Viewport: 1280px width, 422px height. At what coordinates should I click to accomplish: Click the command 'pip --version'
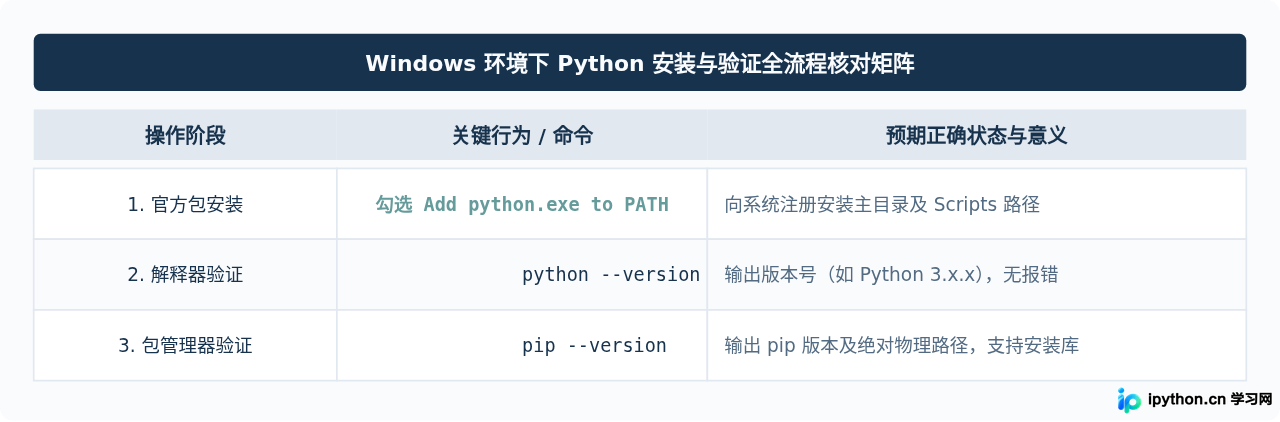point(594,345)
